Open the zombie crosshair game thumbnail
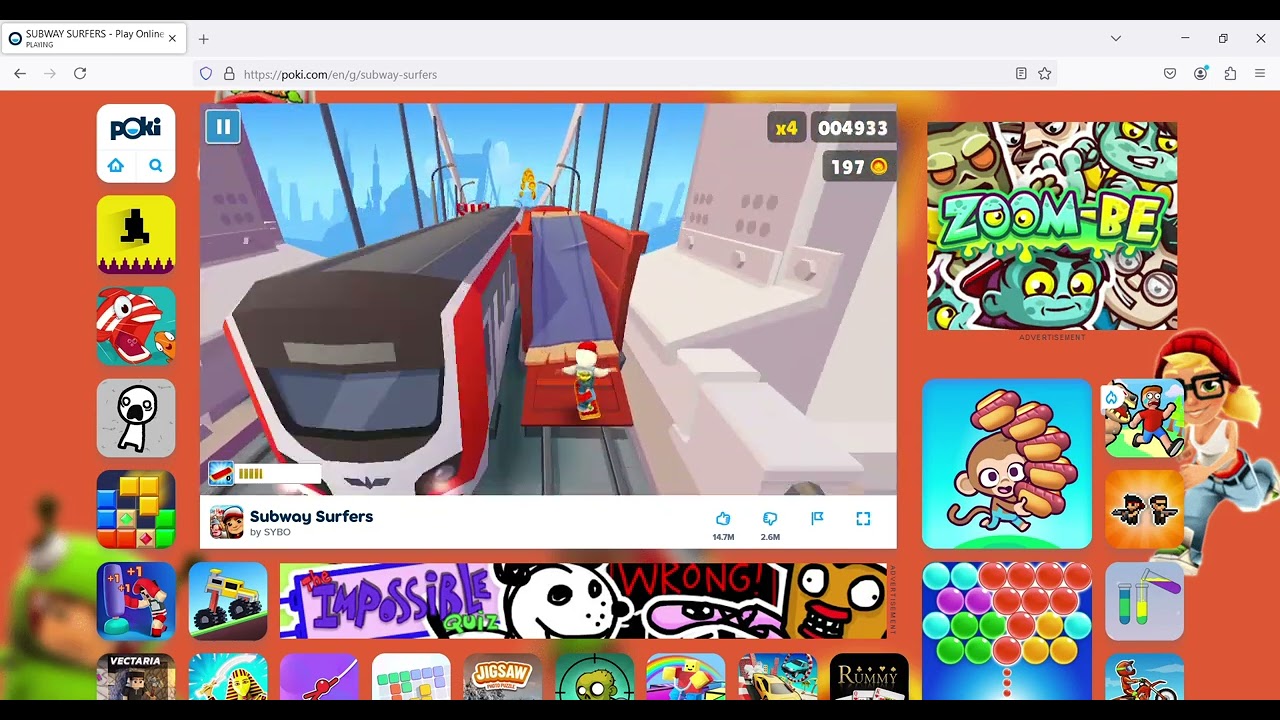1280x720 pixels. pyautogui.click(x=595, y=677)
